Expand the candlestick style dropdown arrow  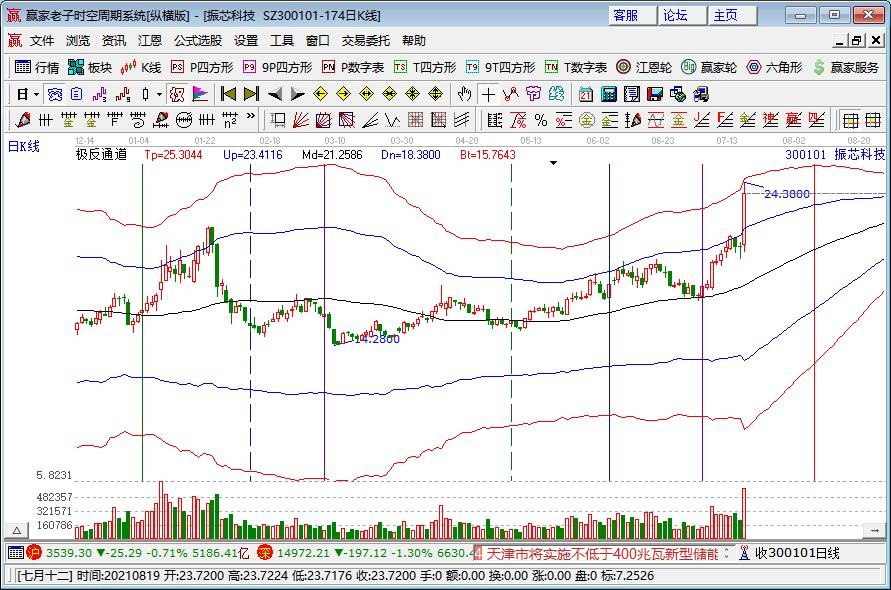point(160,94)
